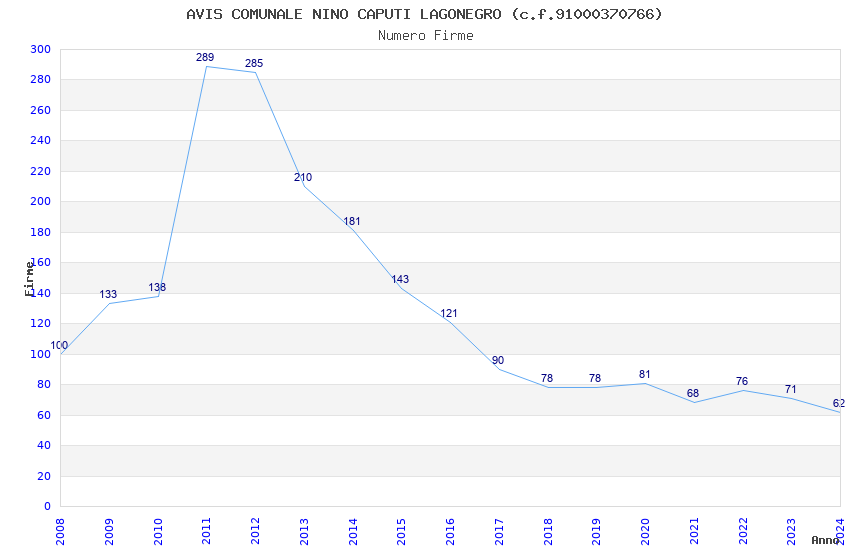This screenshot has width=850, height=550.
Task: Click the x-axis year 2008
Action: click(60, 531)
